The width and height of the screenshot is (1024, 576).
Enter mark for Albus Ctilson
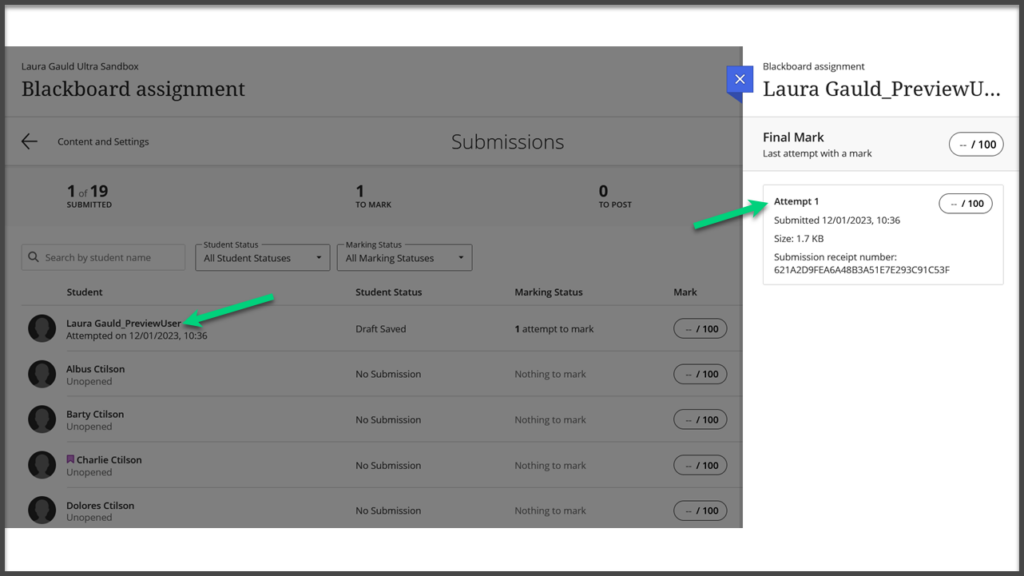(x=700, y=374)
